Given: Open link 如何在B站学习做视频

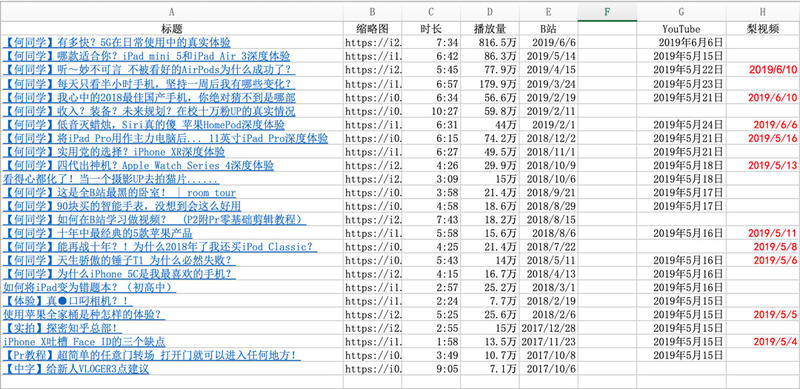Looking at the screenshot, I should click(155, 220).
